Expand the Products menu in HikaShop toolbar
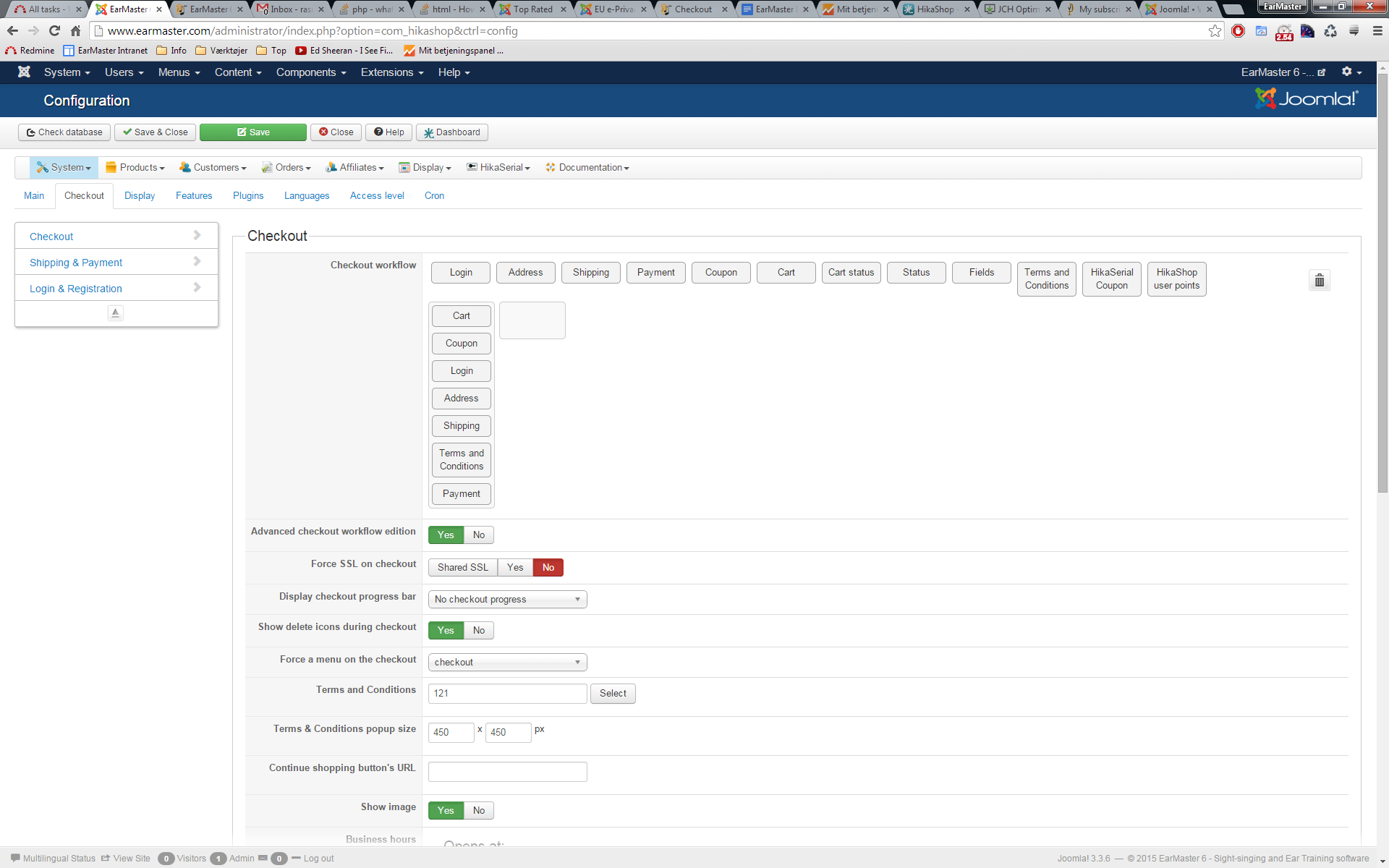 (135, 168)
